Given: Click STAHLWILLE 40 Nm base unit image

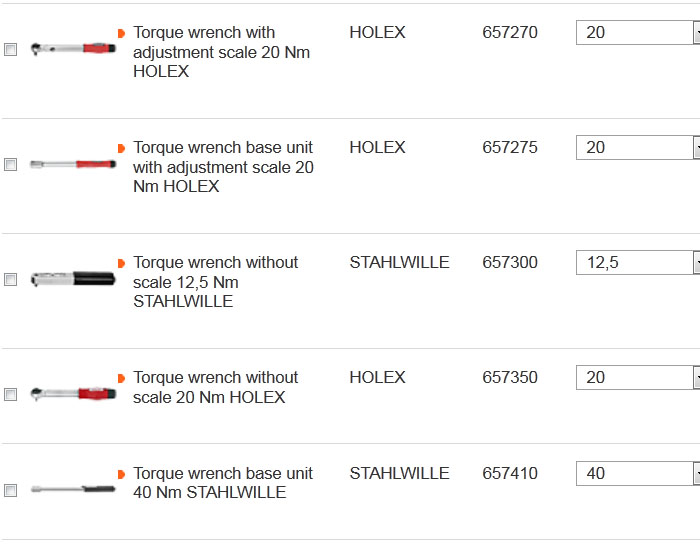Looking at the screenshot, I should click(73, 489).
